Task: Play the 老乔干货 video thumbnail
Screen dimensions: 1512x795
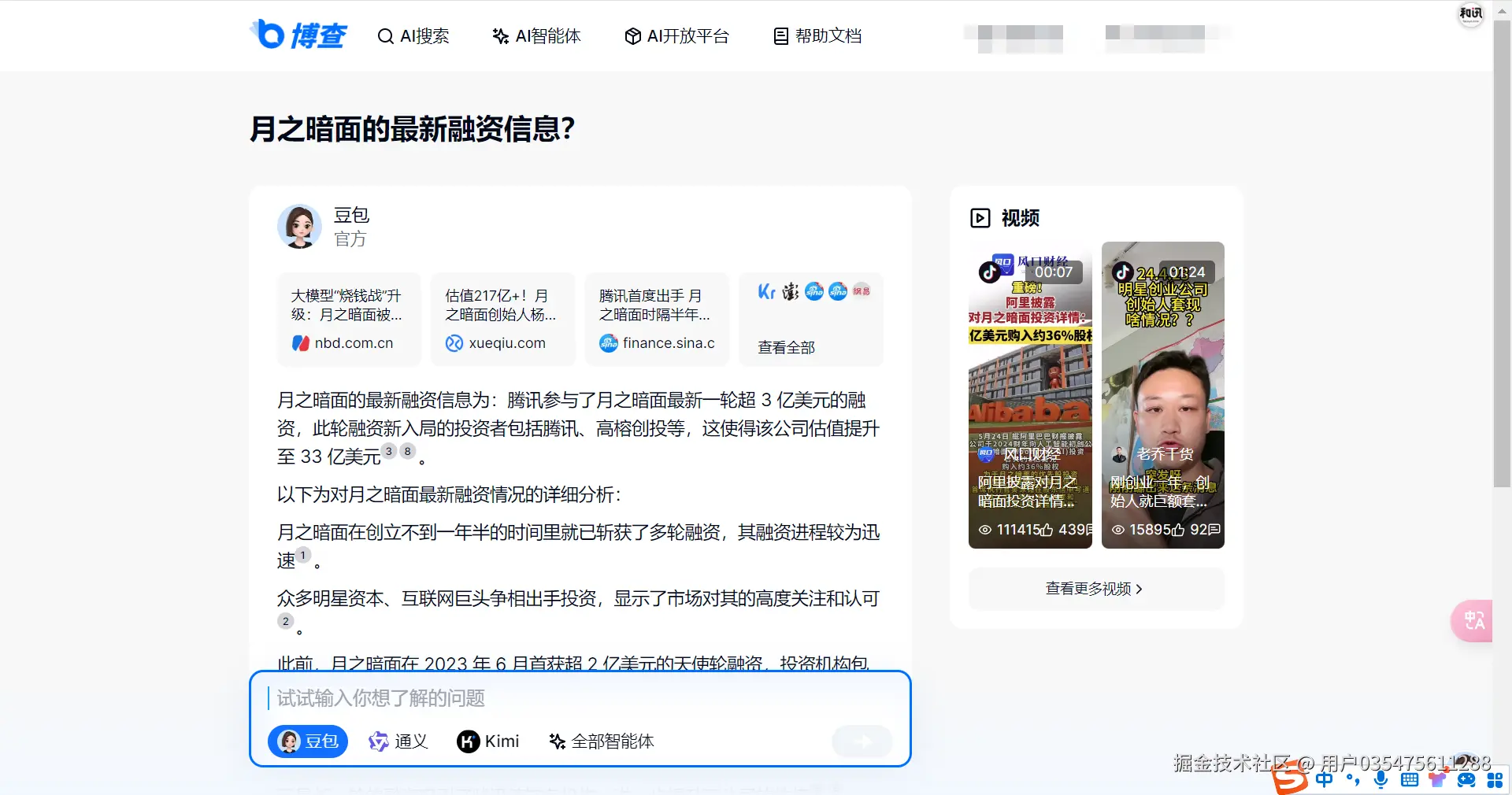Action: [1163, 394]
